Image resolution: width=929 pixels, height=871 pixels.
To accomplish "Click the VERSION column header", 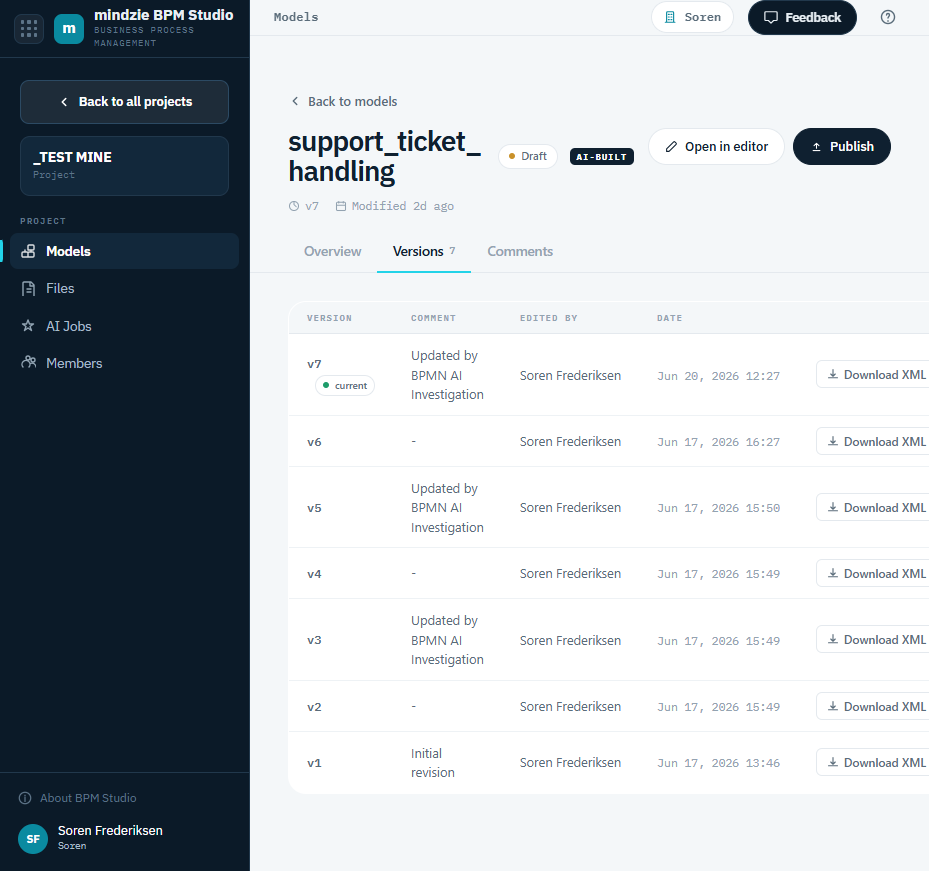I will tap(329, 318).
